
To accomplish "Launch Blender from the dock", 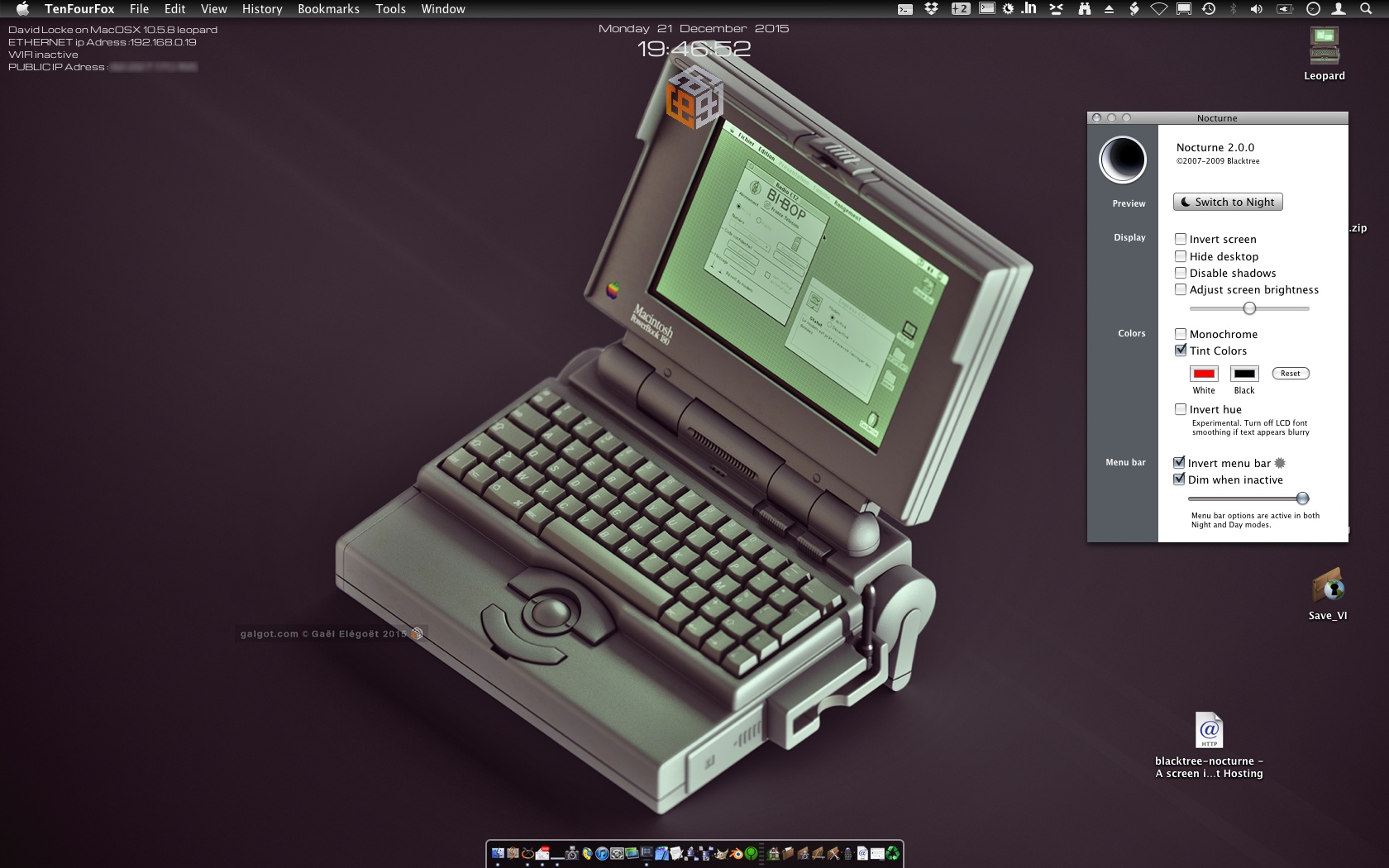I will pyautogui.click(x=737, y=853).
